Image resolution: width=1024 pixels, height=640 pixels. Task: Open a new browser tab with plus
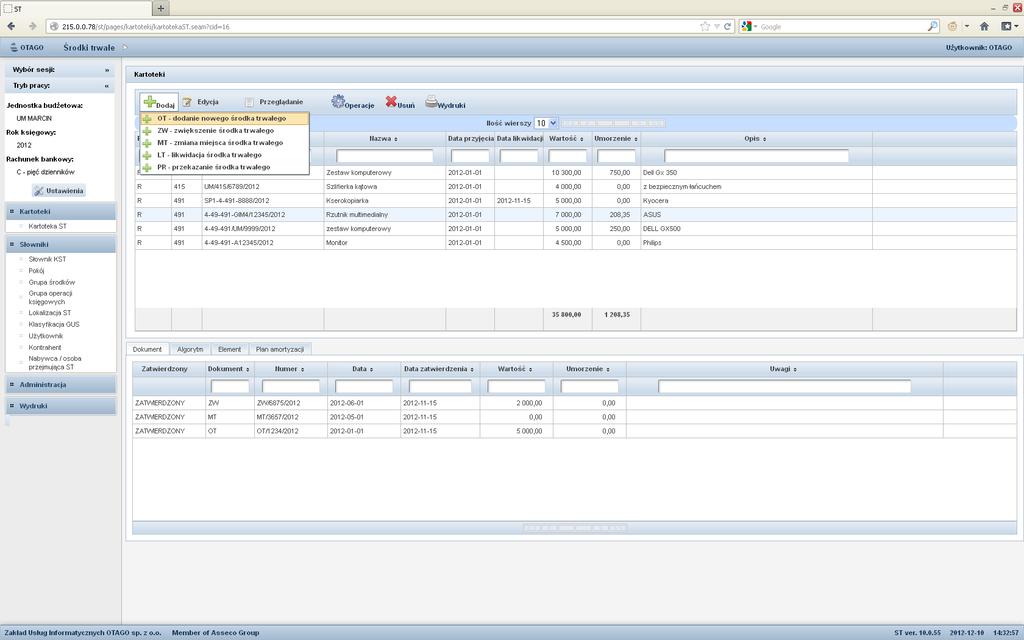coord(161,8)
